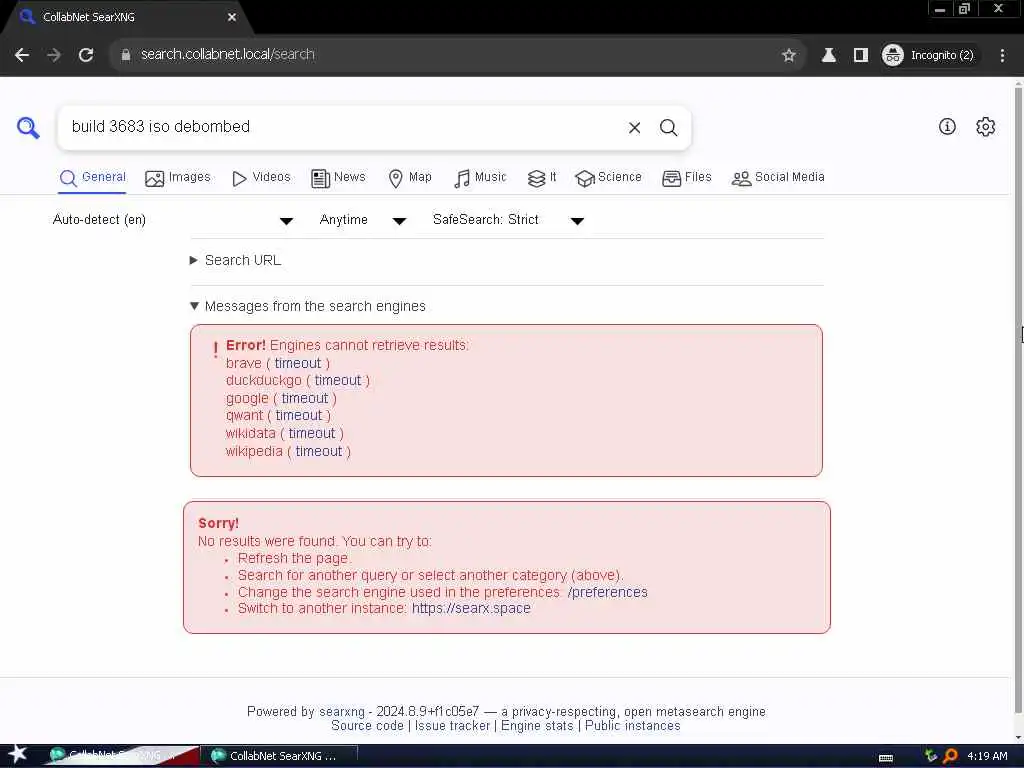The image size is (1024, 768).
Task: Switch to Videos category
Action: [261, 178]
